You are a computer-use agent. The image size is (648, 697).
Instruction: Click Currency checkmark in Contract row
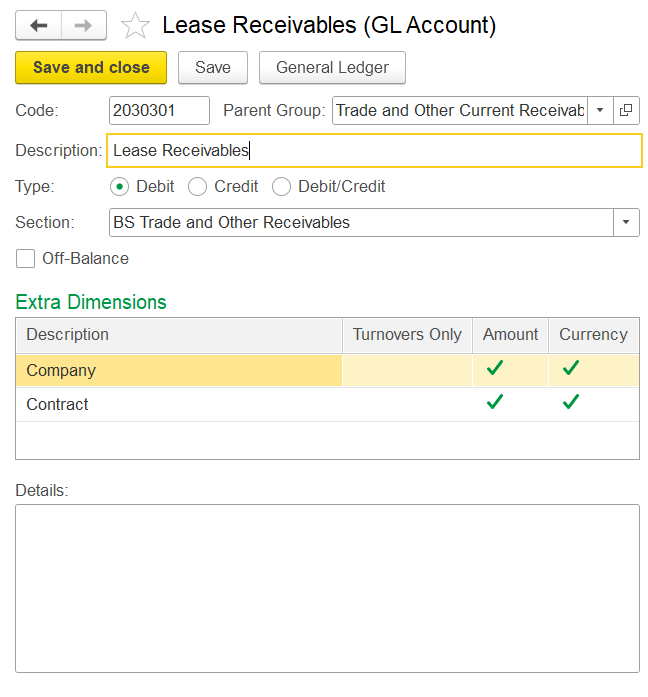click(x=571, y=403)
